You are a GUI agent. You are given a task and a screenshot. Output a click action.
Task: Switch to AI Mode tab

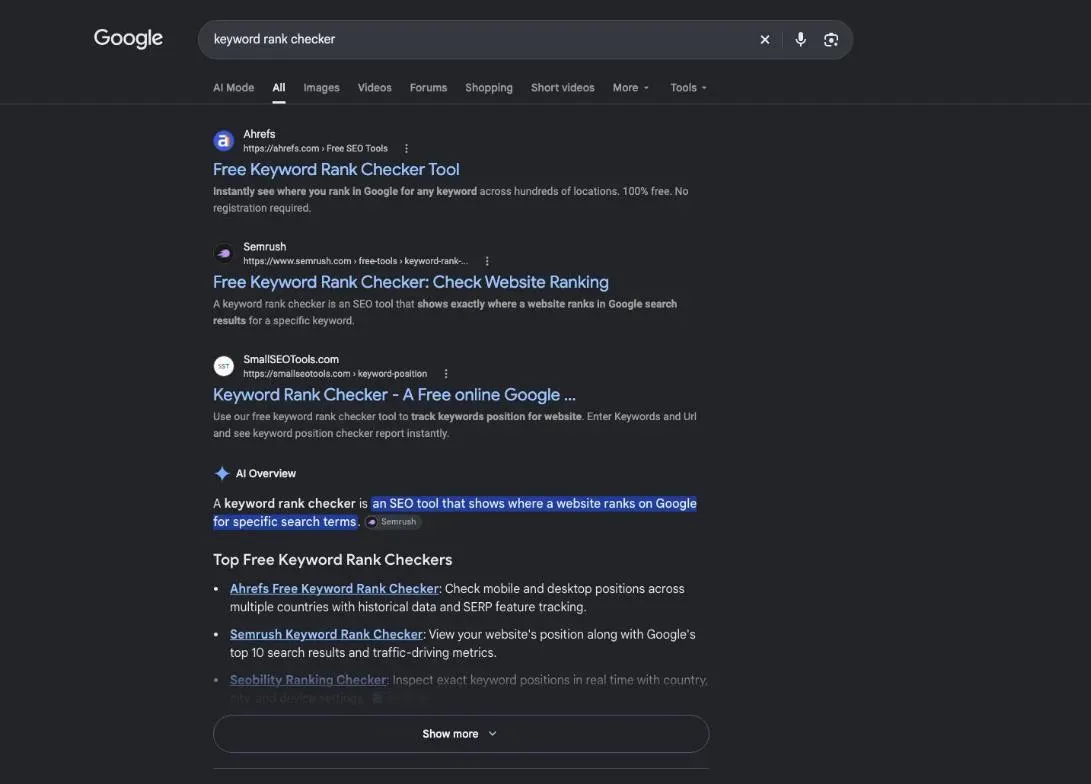pyautogui.click(x=234, y=88)
